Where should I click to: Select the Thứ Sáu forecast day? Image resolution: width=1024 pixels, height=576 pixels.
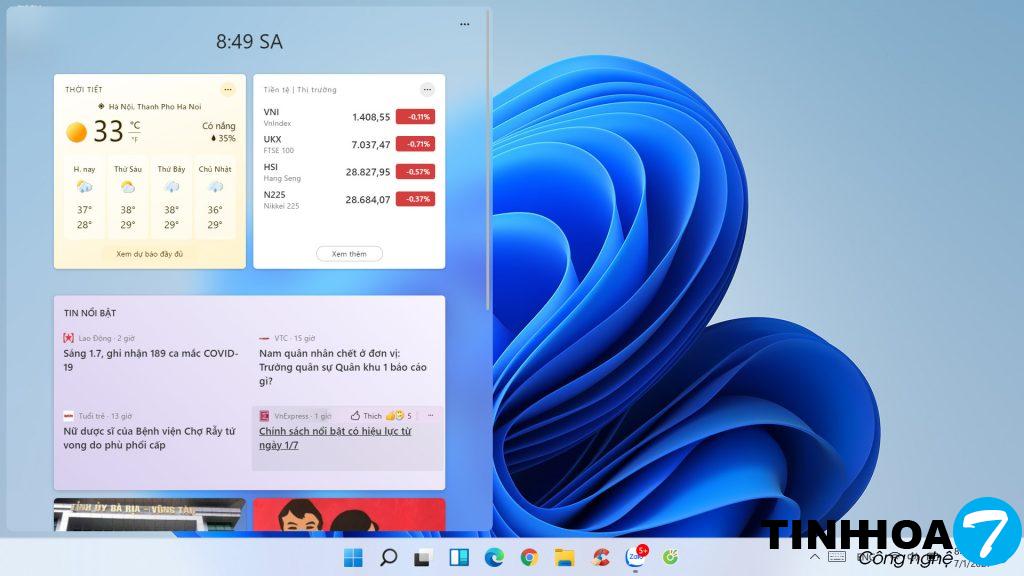point(128,197)
